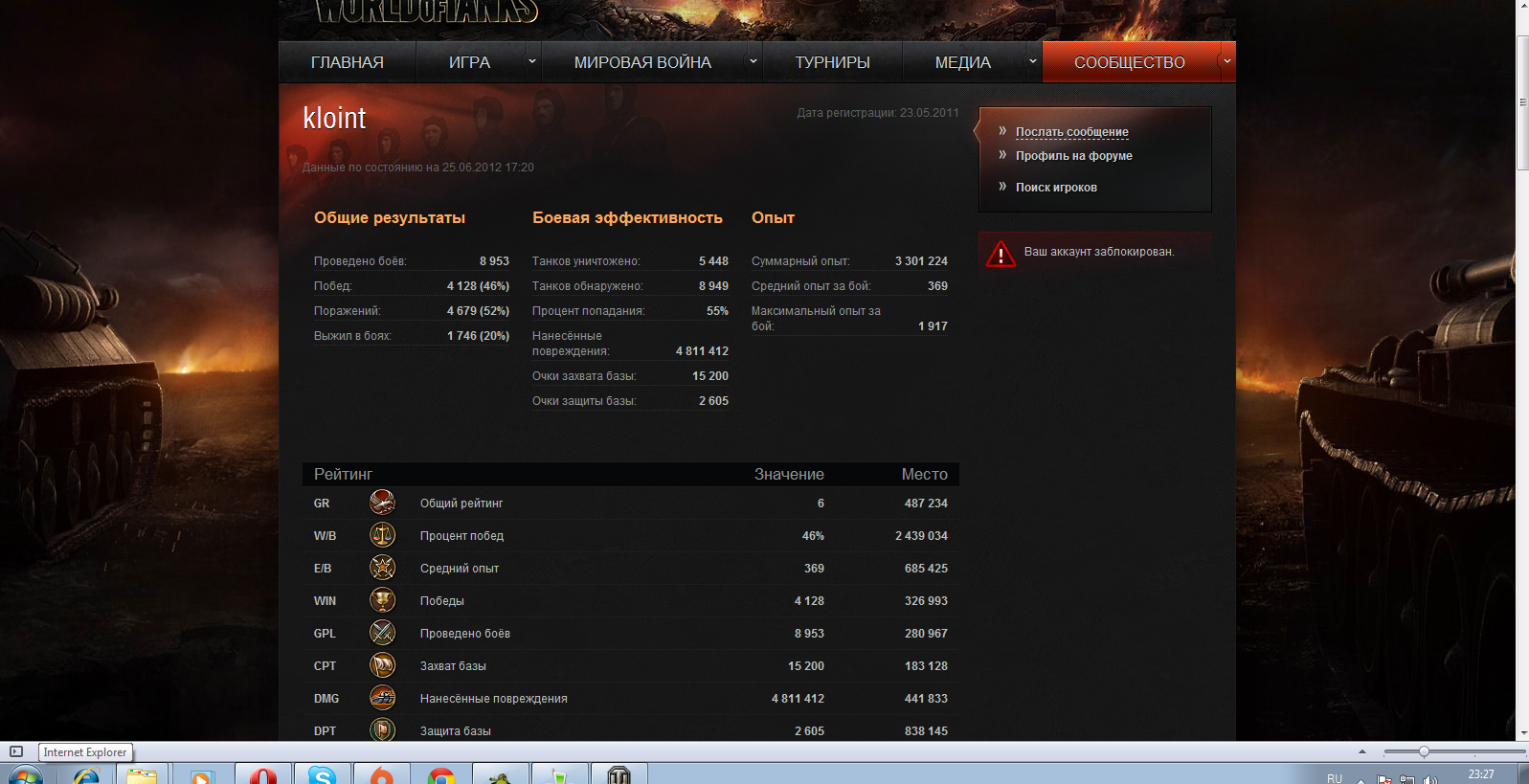The image size is (1529, 784).
Task: Switch to Opera browser in taskbar
Action: pyautogui.click(x=262, y=774)
